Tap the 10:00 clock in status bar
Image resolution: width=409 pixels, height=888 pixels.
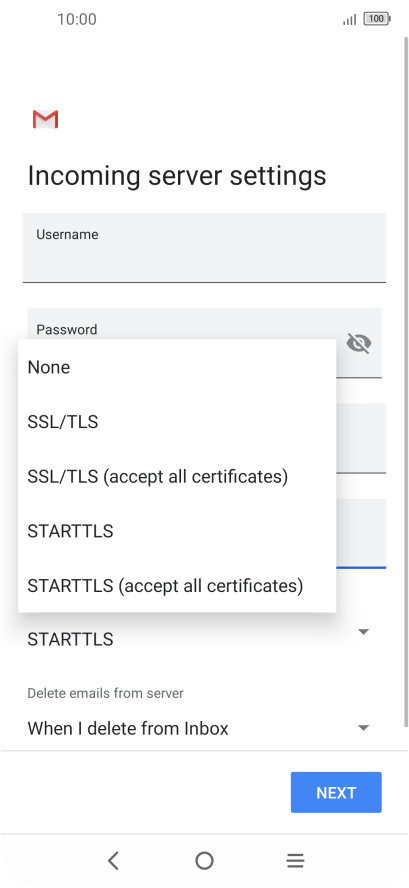point(76,19)
